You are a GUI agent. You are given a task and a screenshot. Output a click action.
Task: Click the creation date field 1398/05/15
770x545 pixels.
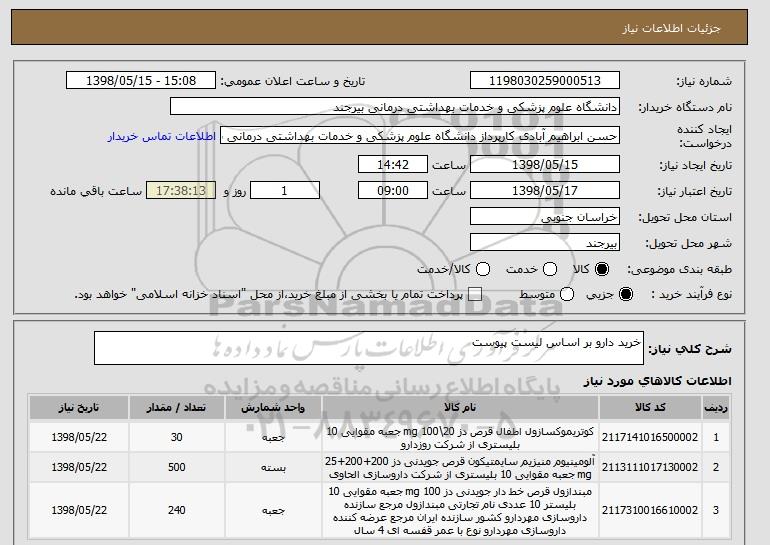(545, 164)
